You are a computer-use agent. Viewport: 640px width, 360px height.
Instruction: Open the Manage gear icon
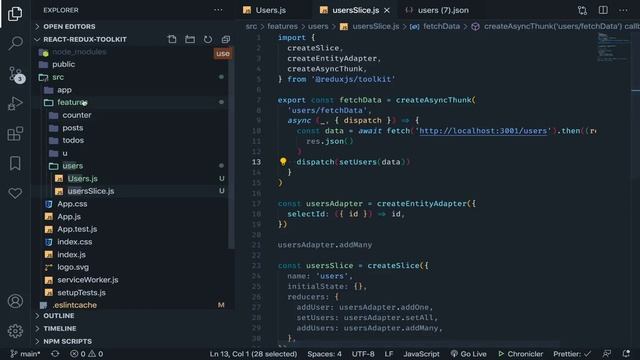pos(15,331)
